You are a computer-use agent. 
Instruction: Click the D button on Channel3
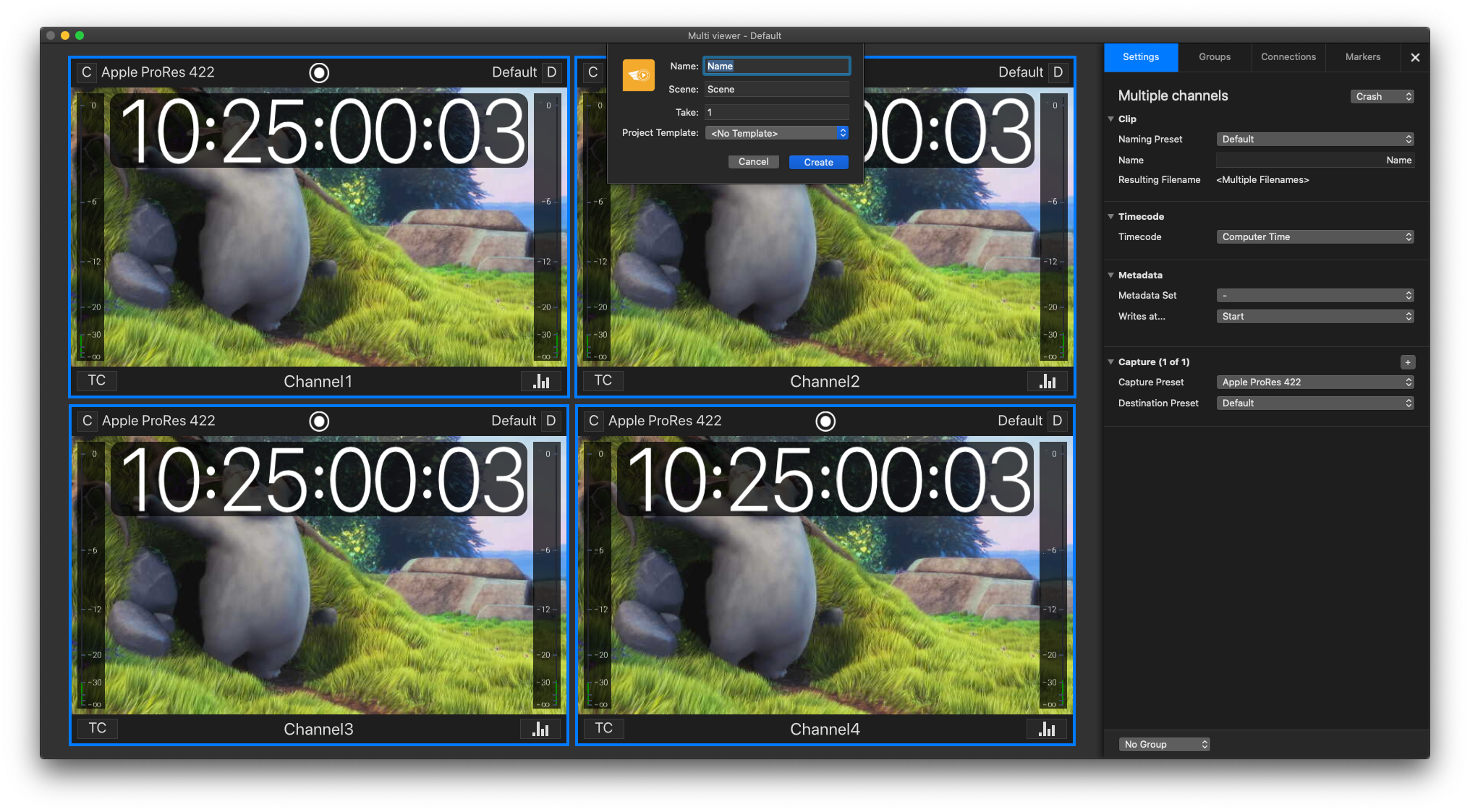(x=551, y=421)
